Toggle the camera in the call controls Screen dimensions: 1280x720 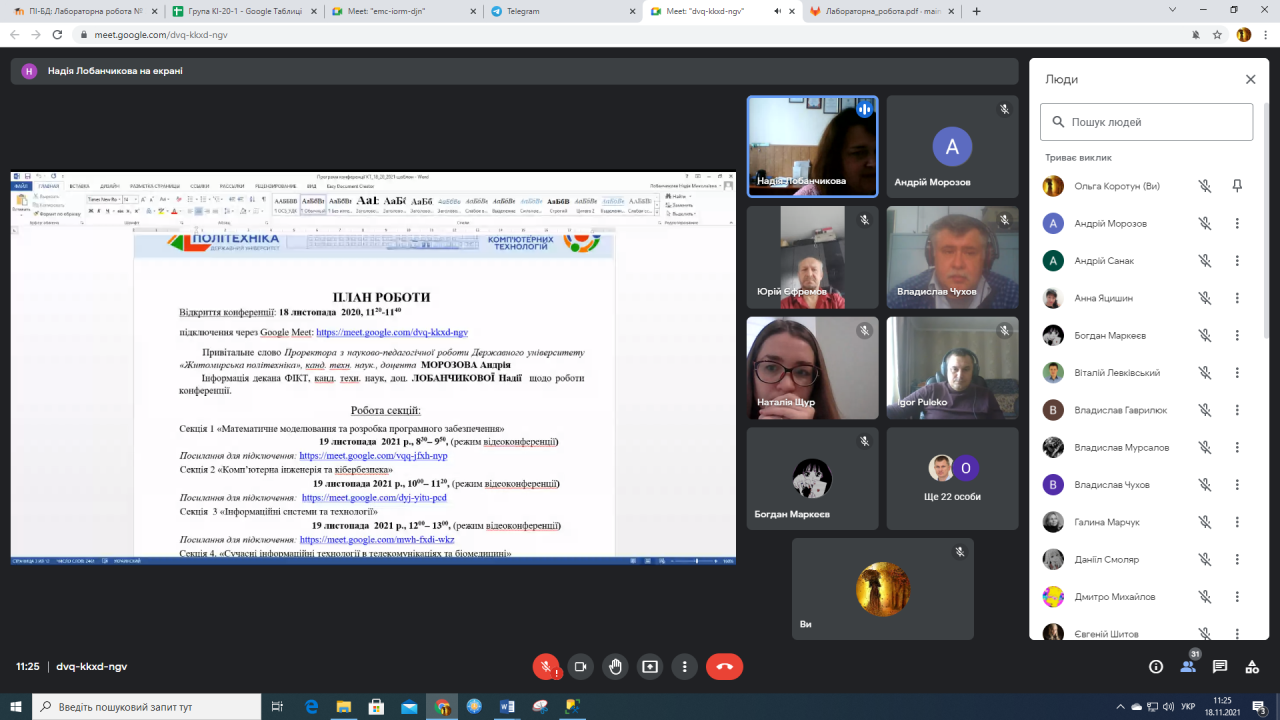click(x=581, y=666)
